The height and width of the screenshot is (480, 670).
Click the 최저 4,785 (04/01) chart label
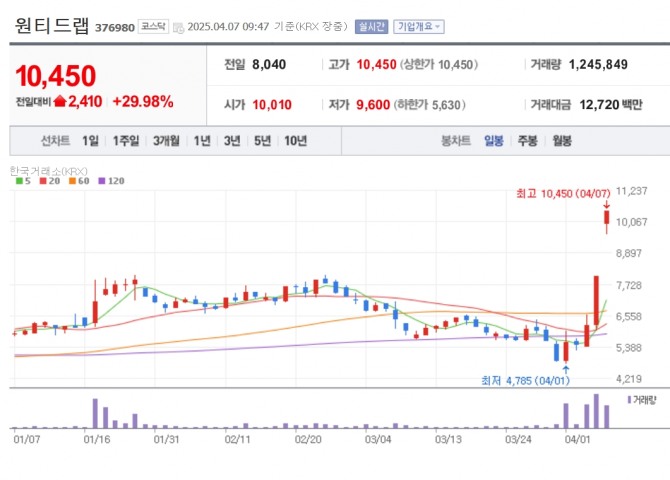(525, 380)
